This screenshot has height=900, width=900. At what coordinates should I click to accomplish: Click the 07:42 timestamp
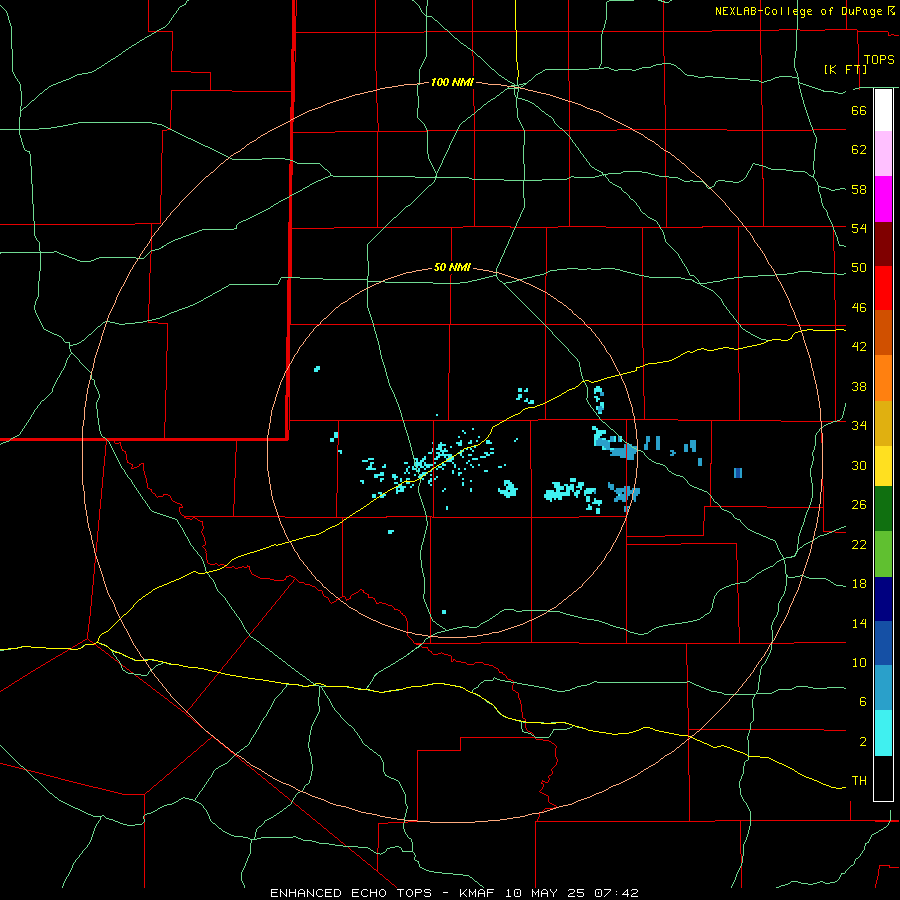coord(615,893)
